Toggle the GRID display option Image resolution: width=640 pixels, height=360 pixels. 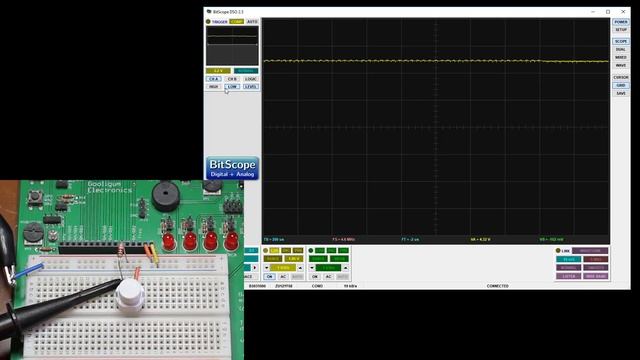pyautogui.click(x=621, y=85)
